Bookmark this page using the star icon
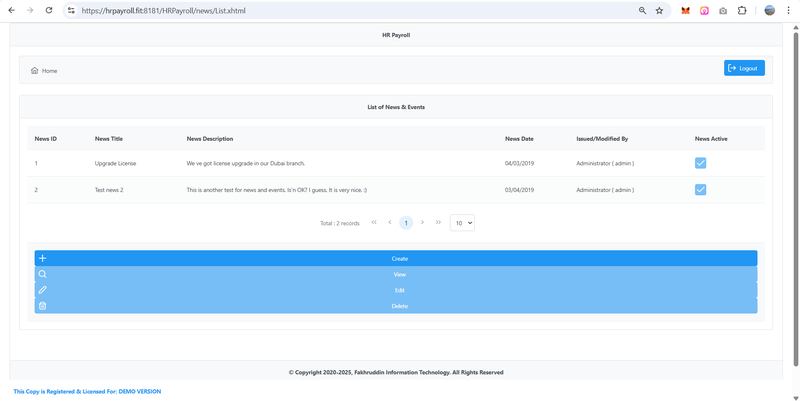The image size is (800, 401). coord(659,11)
